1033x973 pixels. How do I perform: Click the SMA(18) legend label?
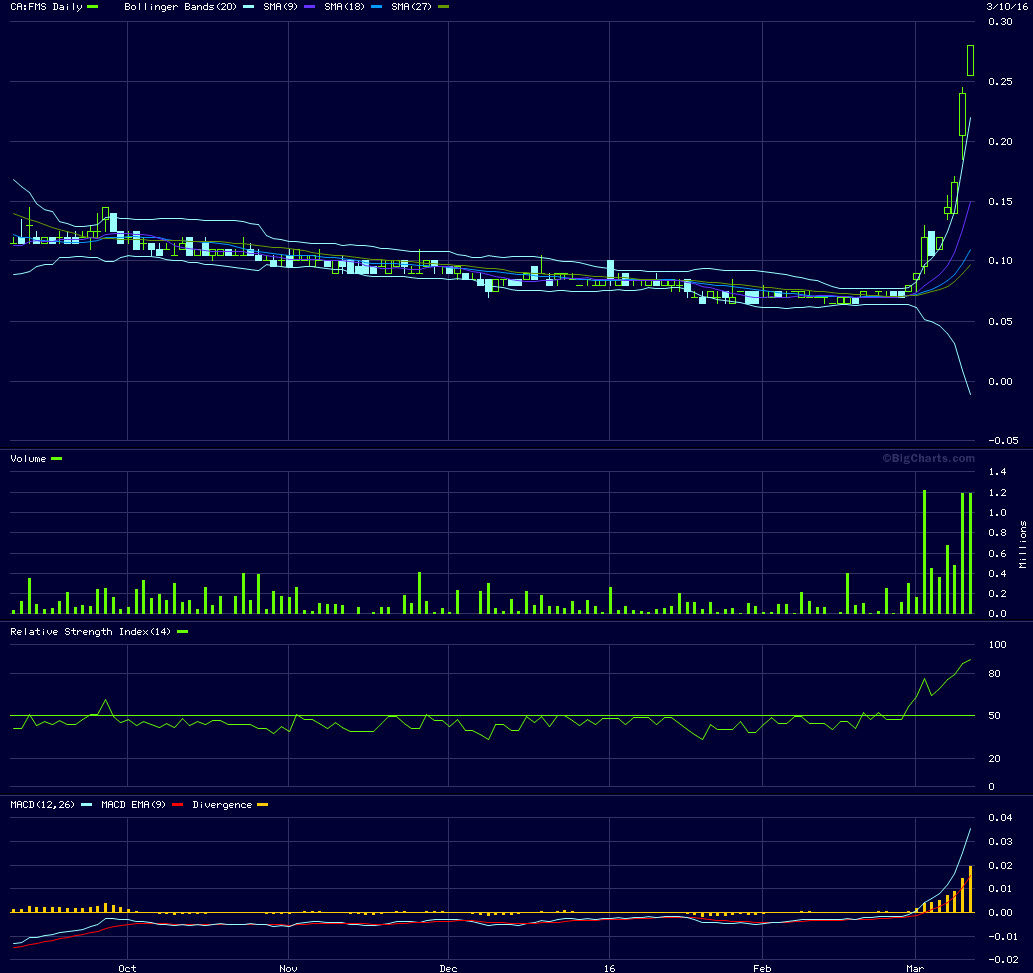344,7
